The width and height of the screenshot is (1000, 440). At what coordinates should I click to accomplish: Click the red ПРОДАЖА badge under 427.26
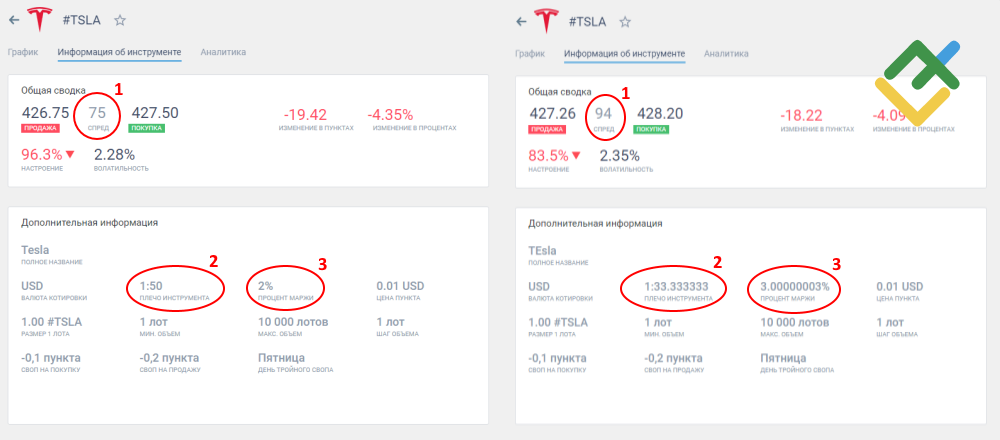pos(547,129)
